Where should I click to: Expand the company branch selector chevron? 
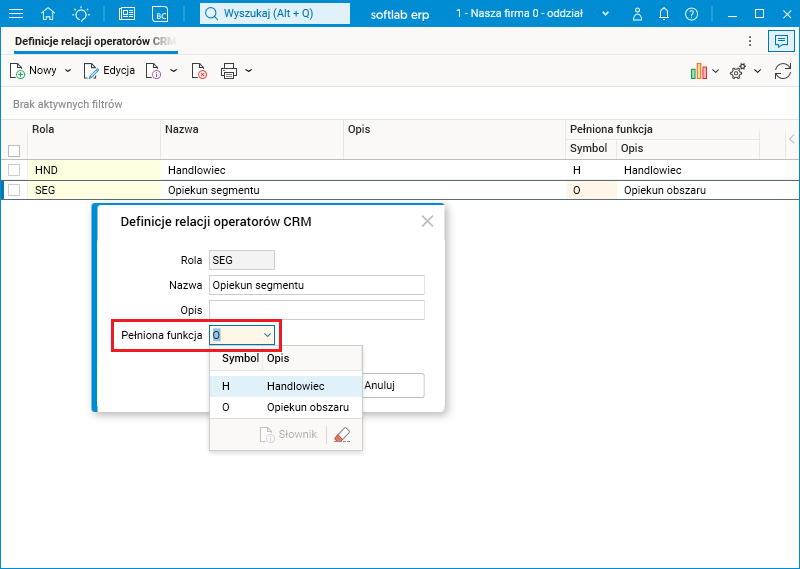point(606,14)
